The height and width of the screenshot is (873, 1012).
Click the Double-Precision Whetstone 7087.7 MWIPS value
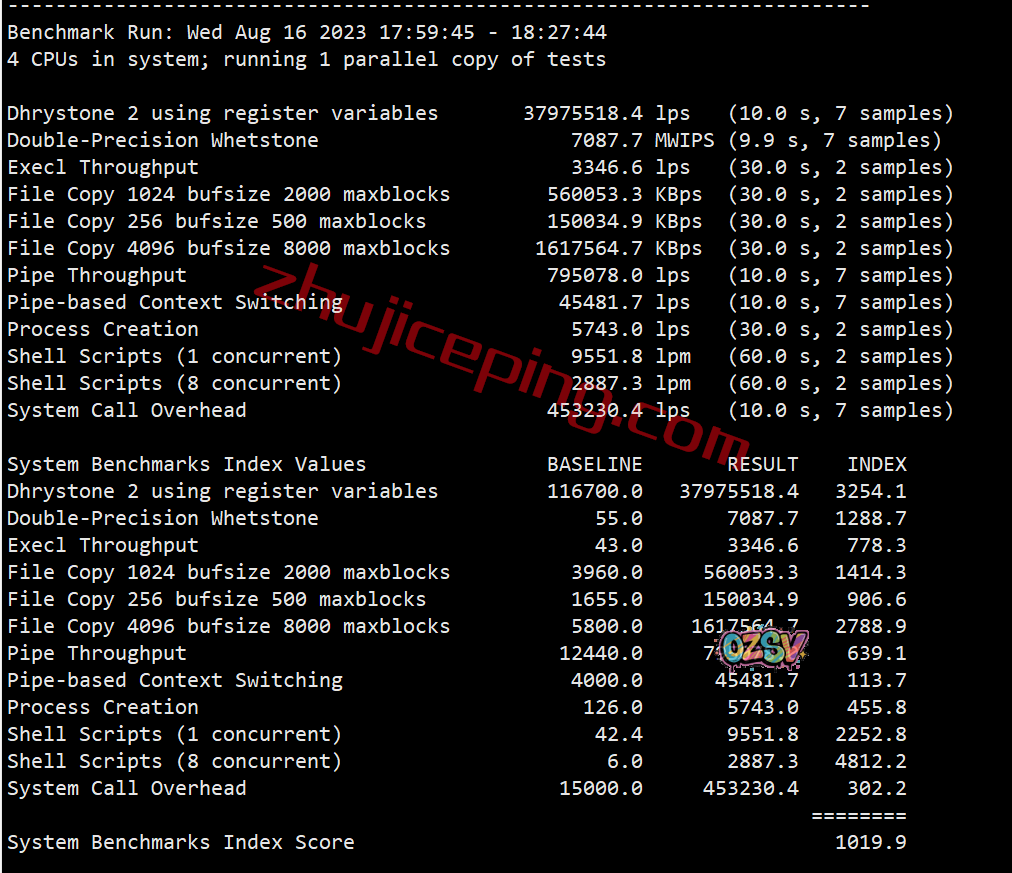click(x=642, y=141)
